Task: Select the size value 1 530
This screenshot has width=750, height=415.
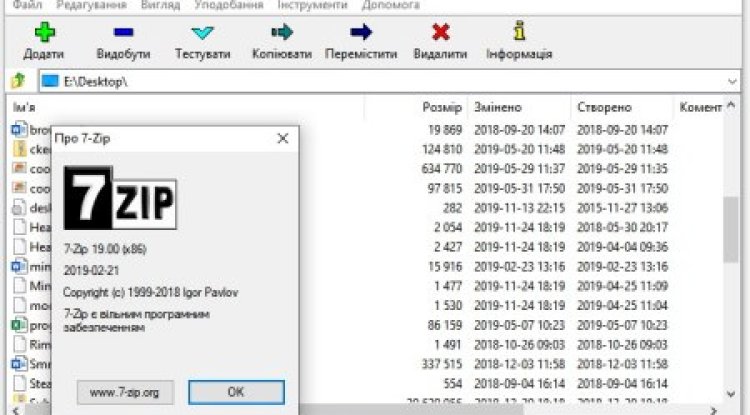Action: point(448,306)
